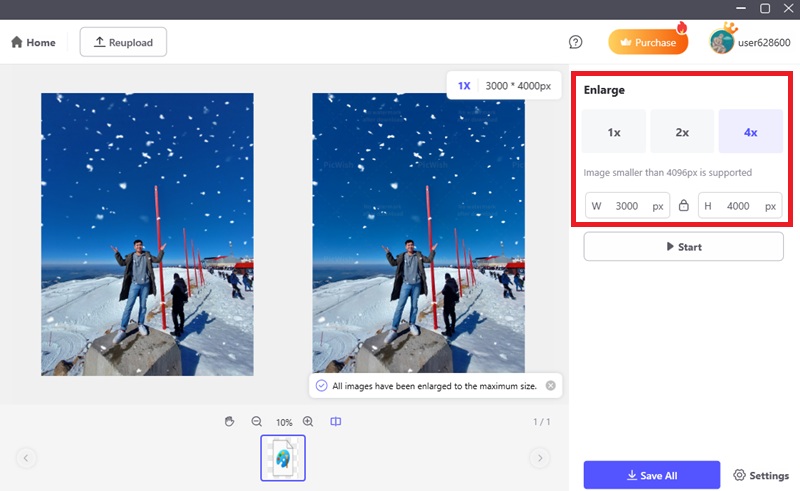
Task: Select the image thumbnail in the filmstrip
Action: click(x=283, y=458)
